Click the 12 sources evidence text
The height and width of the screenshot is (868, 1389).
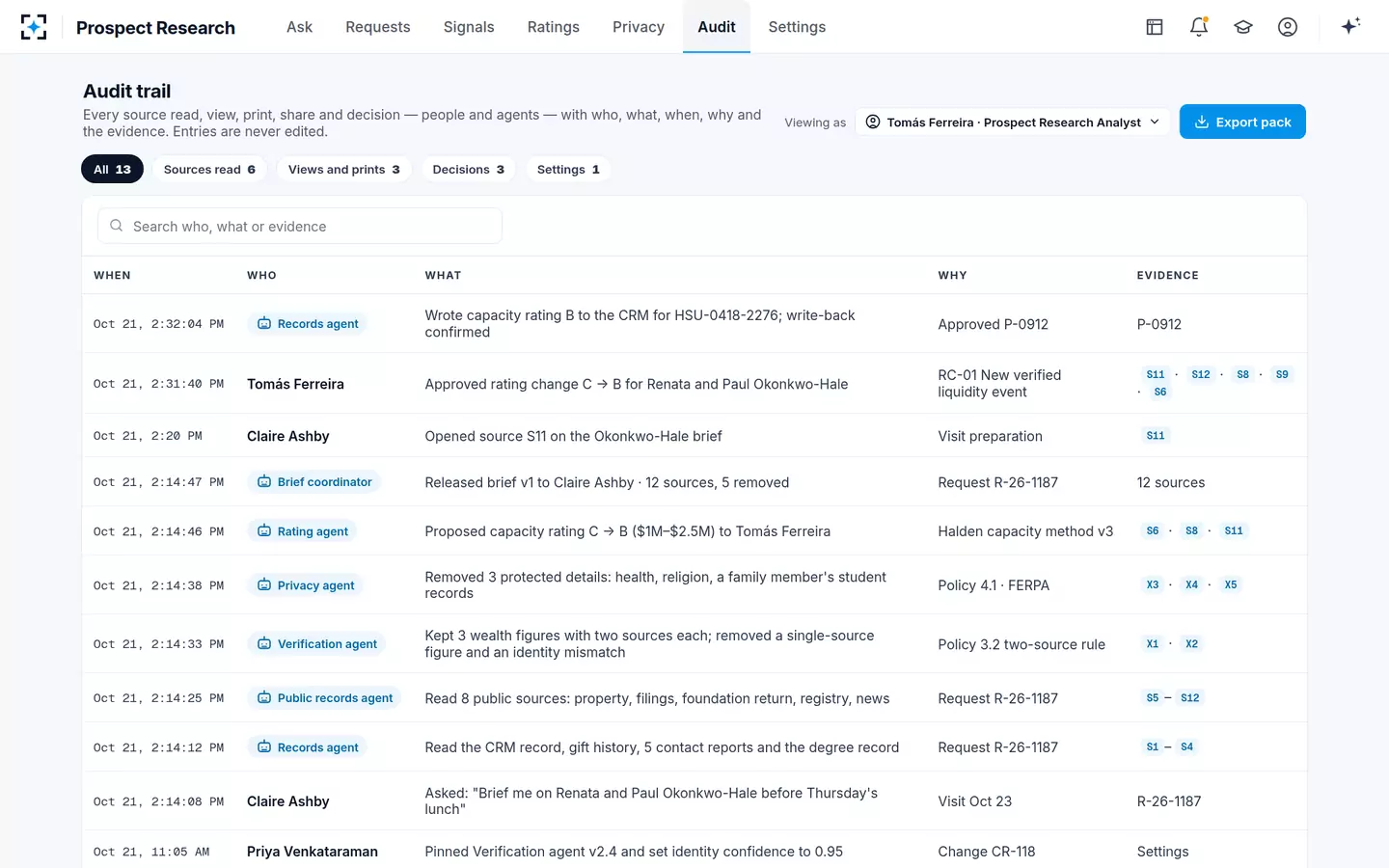pyautogui.click(x=1171, y=482)
